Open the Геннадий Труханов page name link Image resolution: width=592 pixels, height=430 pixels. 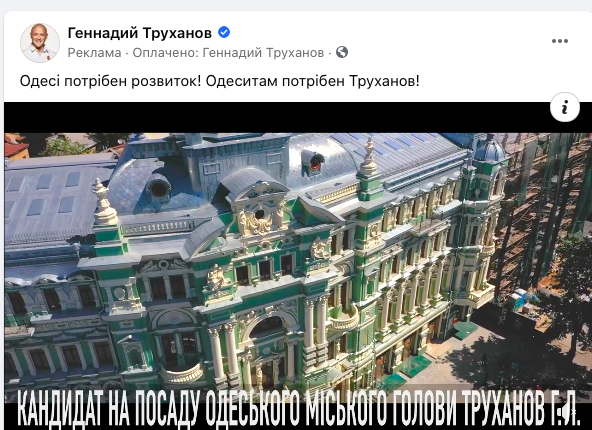[x=140, y=33]
